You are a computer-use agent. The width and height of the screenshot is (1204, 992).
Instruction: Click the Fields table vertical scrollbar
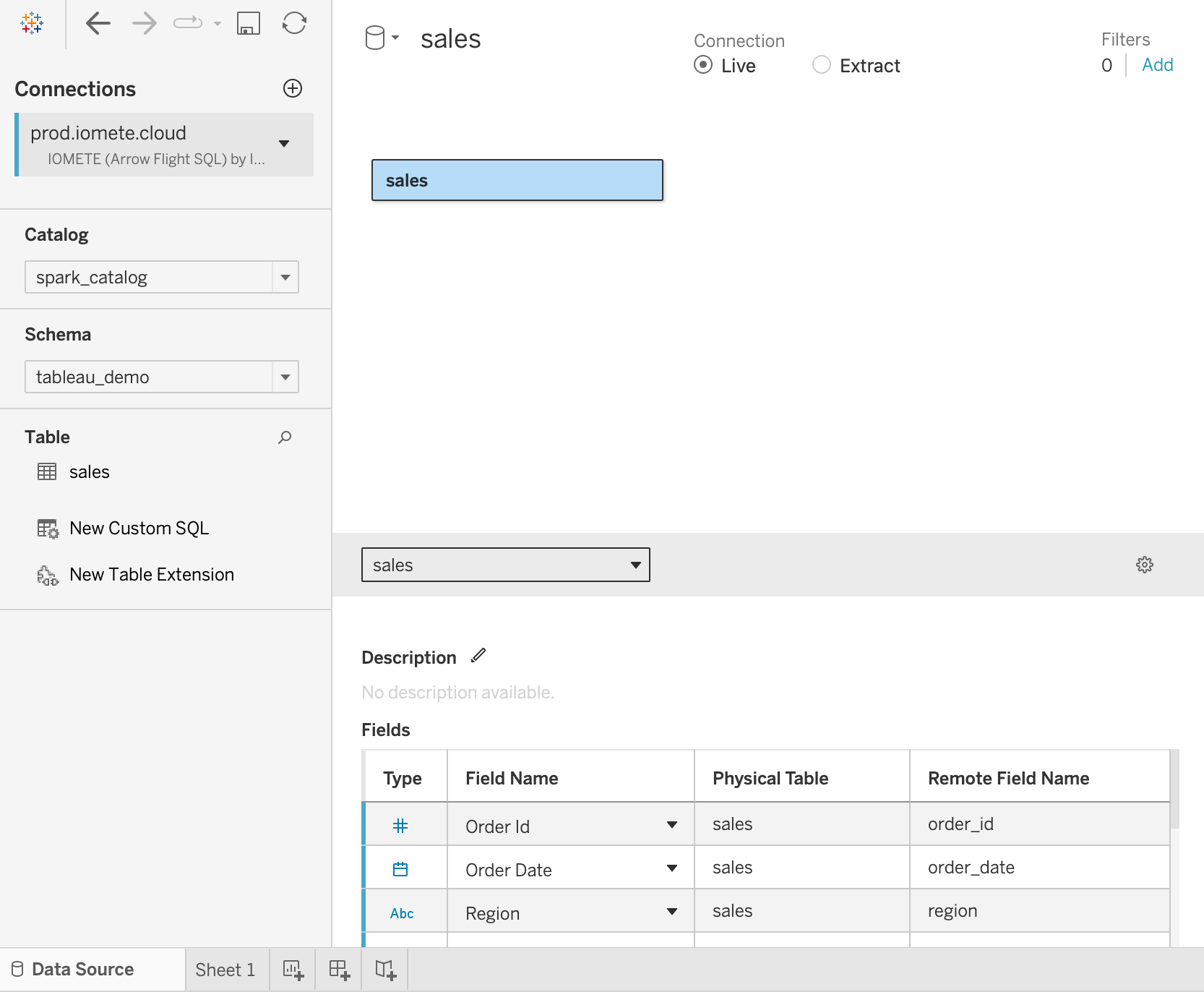coord(1175,789)
